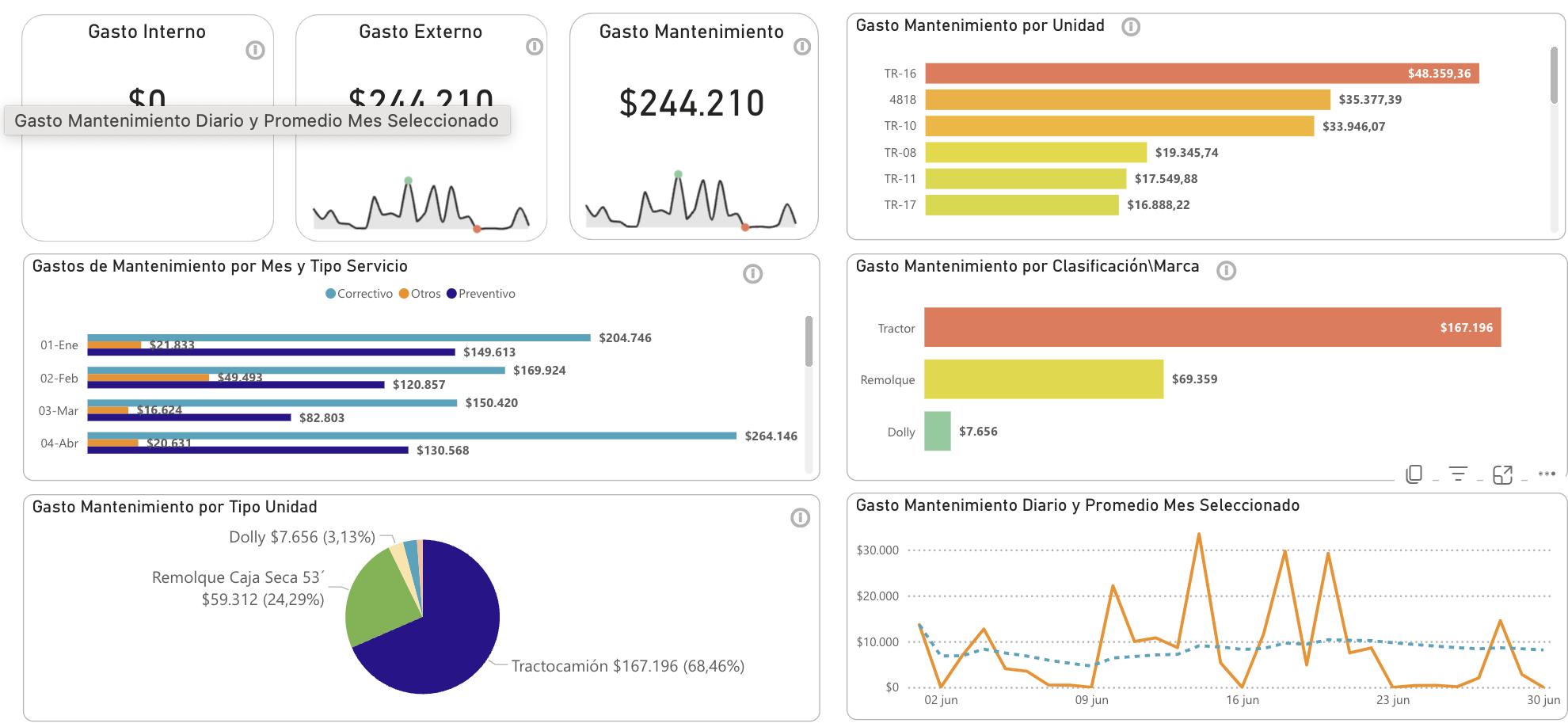The image size is (1568, 727).
Task: Open info icon for Gasto por Tipo Unidad
Action: click(800, 518)
